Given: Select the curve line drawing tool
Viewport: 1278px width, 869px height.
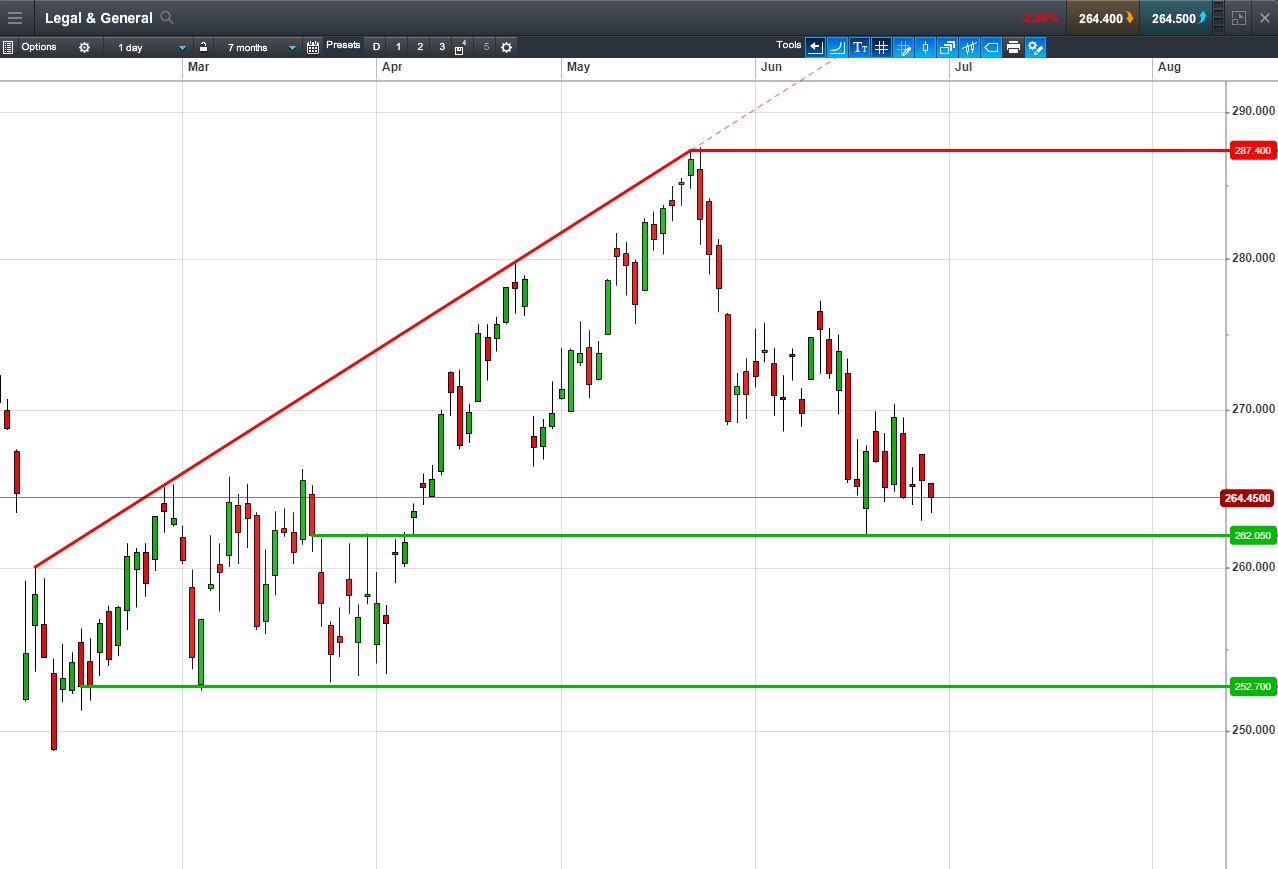Looking at the screenshot, I should click(x=837, y=47).
